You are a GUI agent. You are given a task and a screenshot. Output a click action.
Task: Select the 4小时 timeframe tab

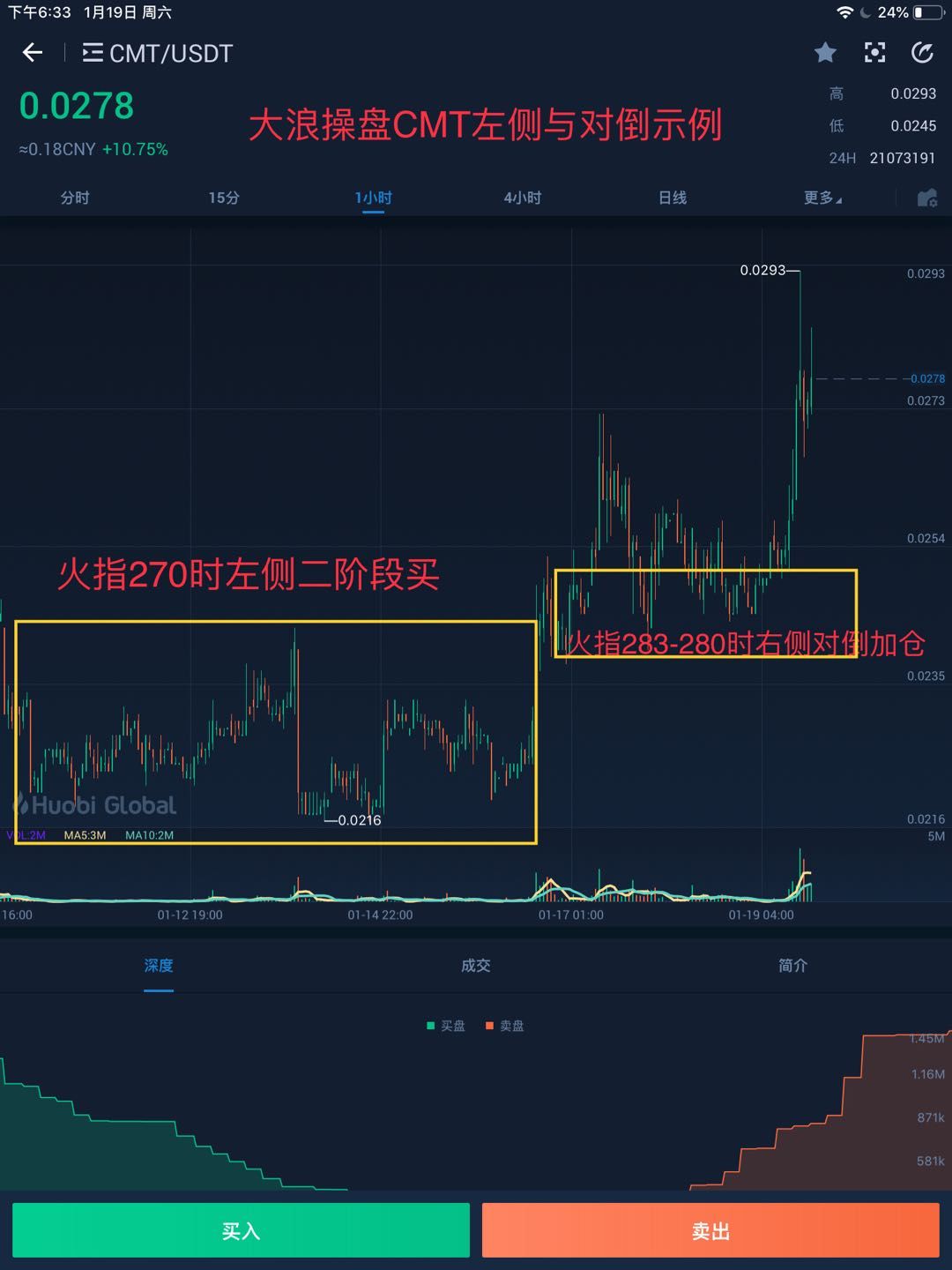[523, 198]
